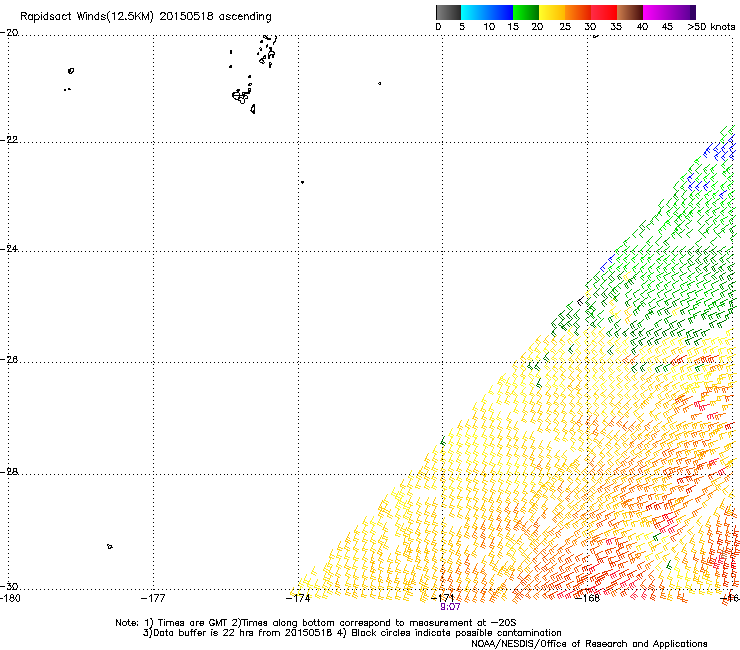Click the '-174' longitude axis label

pyautogui.click(x=298, y=599)
